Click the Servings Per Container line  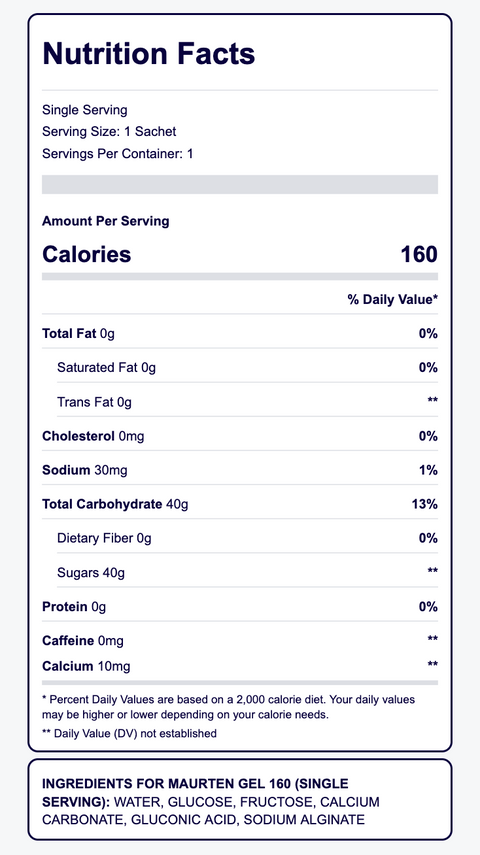(118, 154)
